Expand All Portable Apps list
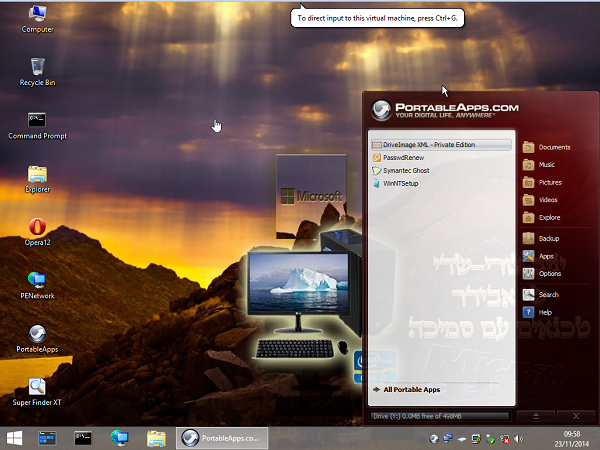Image resolution: width=600 pixels, height=450 pixels. point(407,390)
